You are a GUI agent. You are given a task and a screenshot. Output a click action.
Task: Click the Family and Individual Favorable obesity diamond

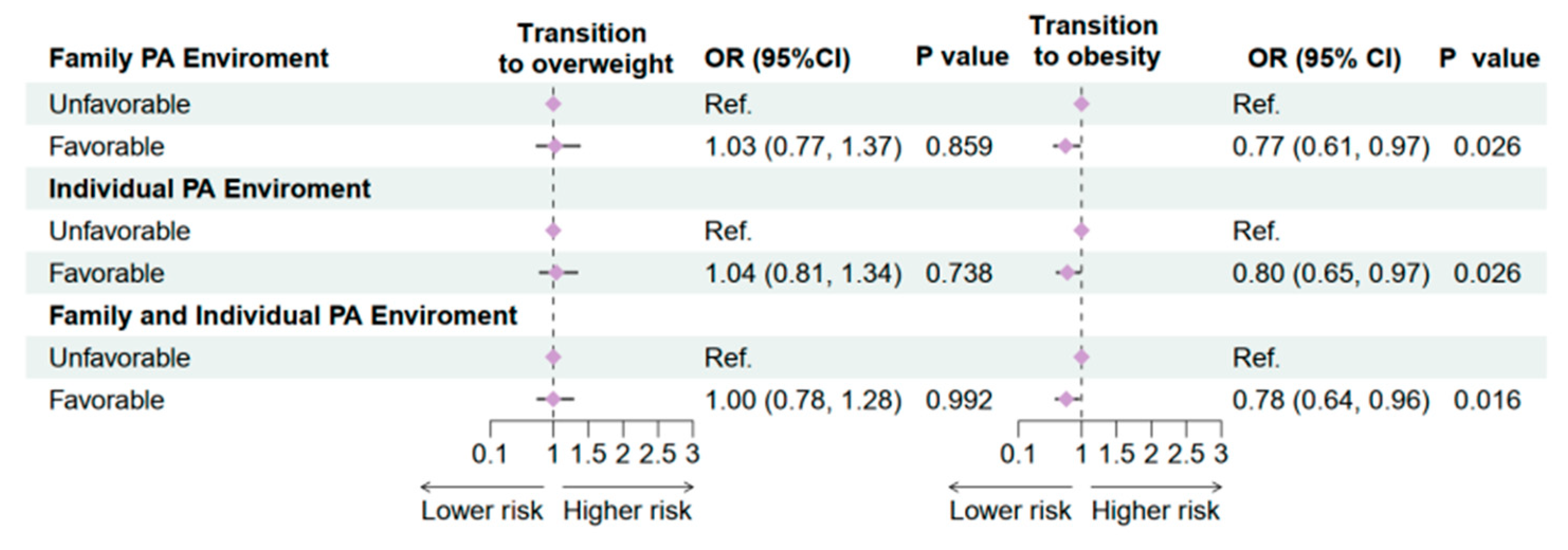(x=1066, y=399)
